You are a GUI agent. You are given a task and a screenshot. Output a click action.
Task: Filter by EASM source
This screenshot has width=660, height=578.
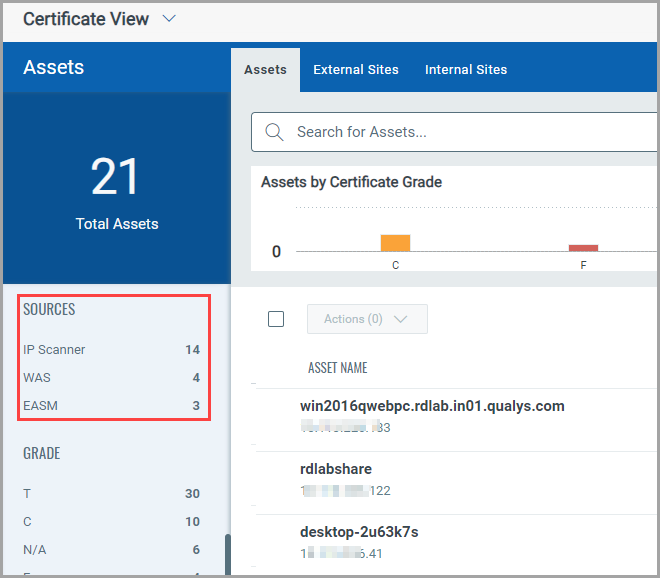40,406
